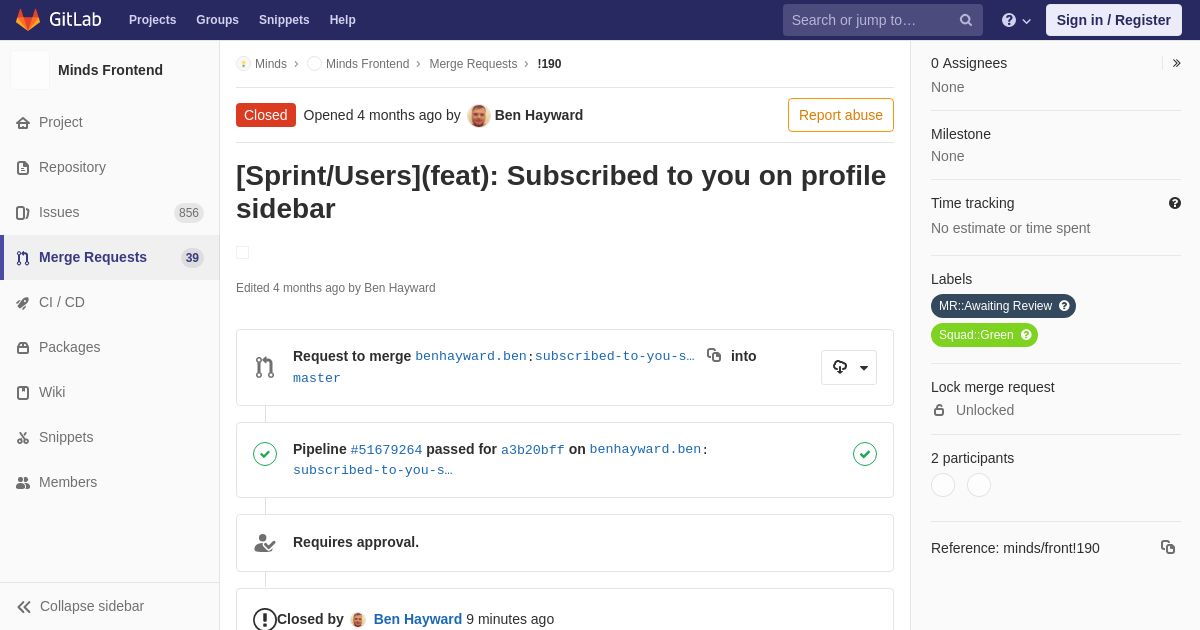Open the Groups menu

click(217, 20)
